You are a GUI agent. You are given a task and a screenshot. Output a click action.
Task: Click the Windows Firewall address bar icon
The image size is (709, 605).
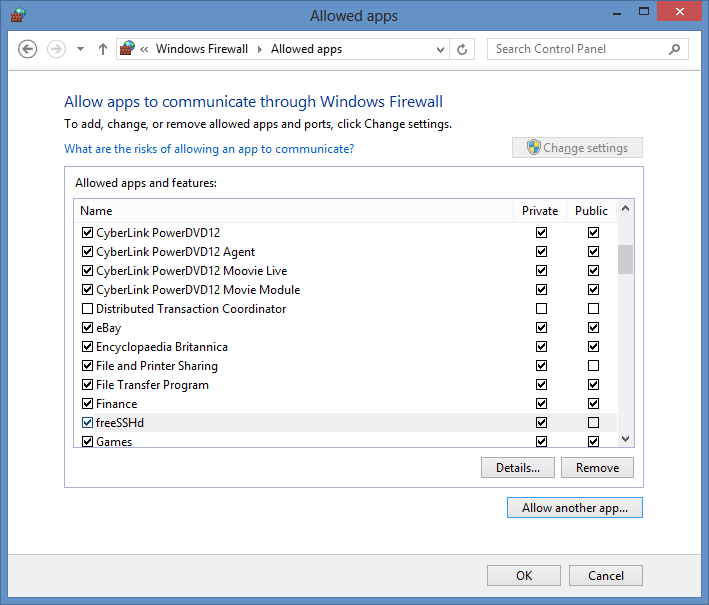(127, 48)
